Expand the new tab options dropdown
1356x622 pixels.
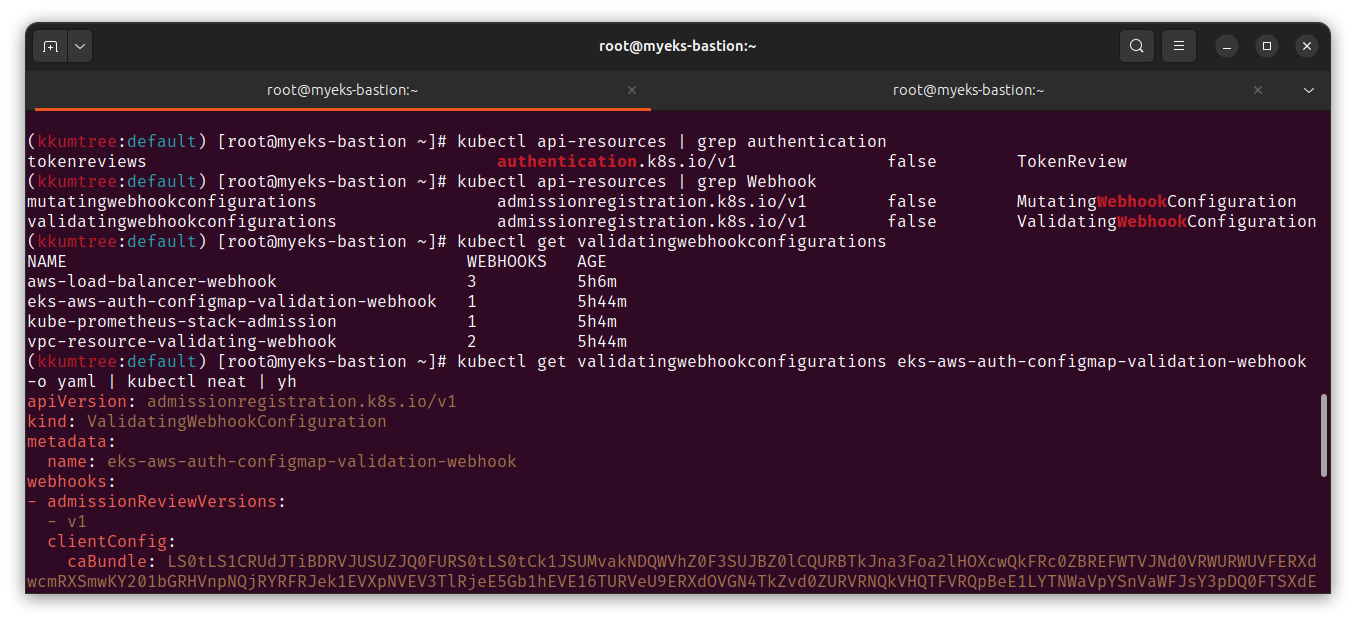pos(80,46)
